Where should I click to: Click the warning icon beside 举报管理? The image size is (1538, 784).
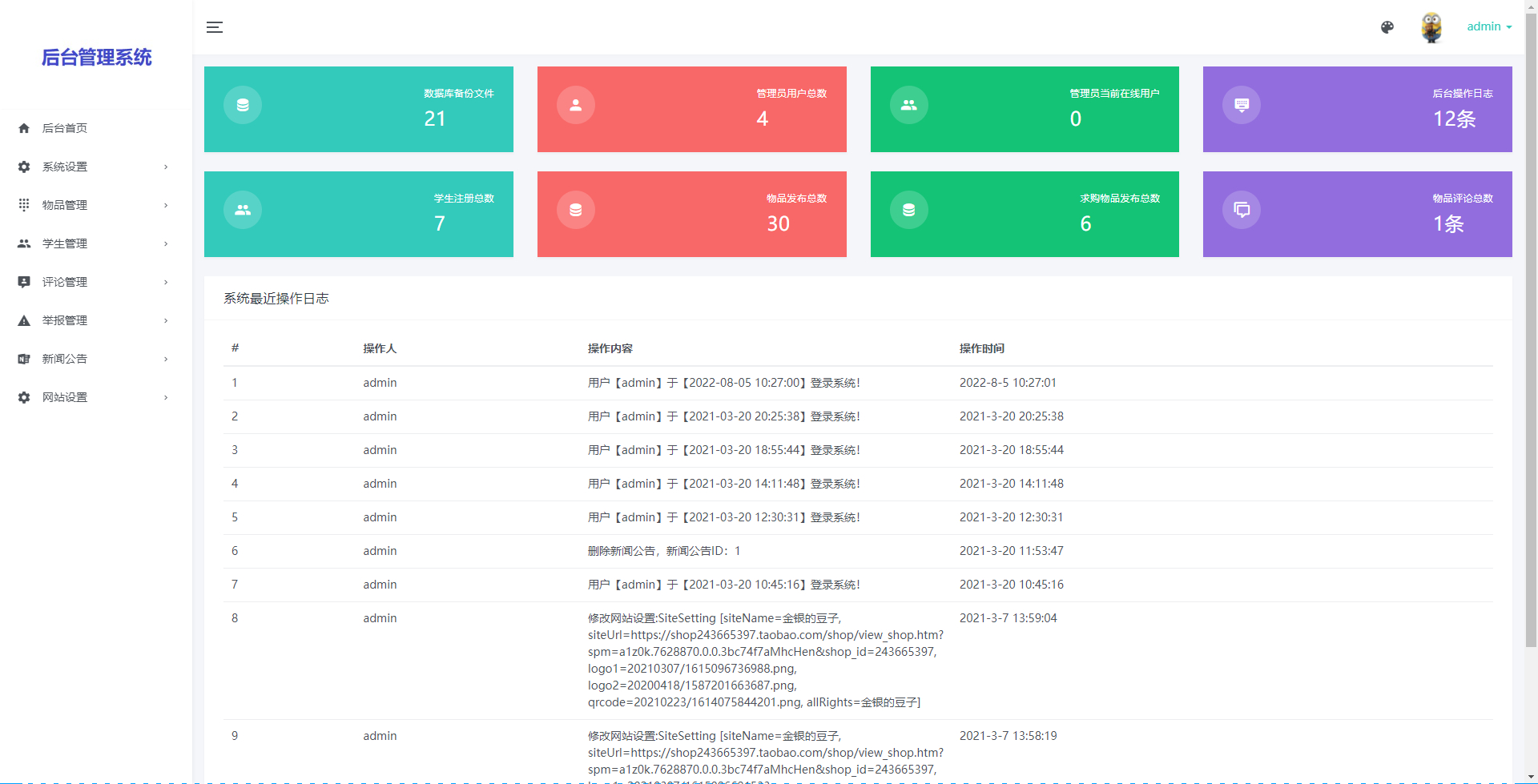(23, 320)
